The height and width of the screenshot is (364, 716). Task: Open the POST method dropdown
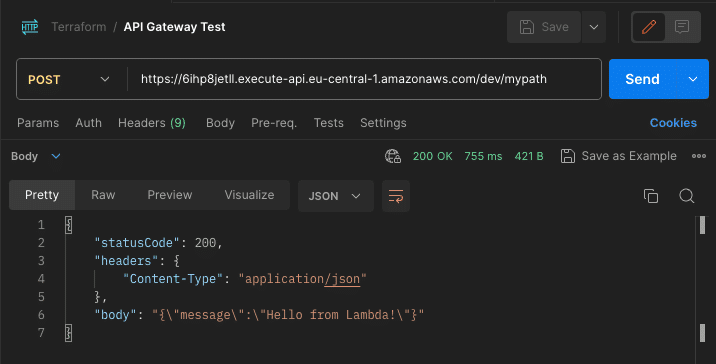(x=68, y=79)
